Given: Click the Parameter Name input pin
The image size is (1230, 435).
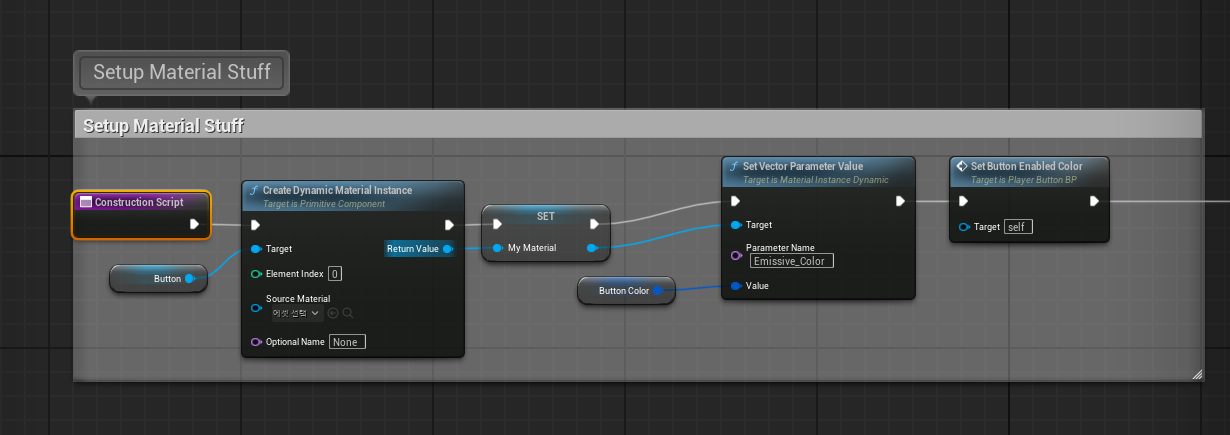Looking at the screenshot, I should 736,254.
